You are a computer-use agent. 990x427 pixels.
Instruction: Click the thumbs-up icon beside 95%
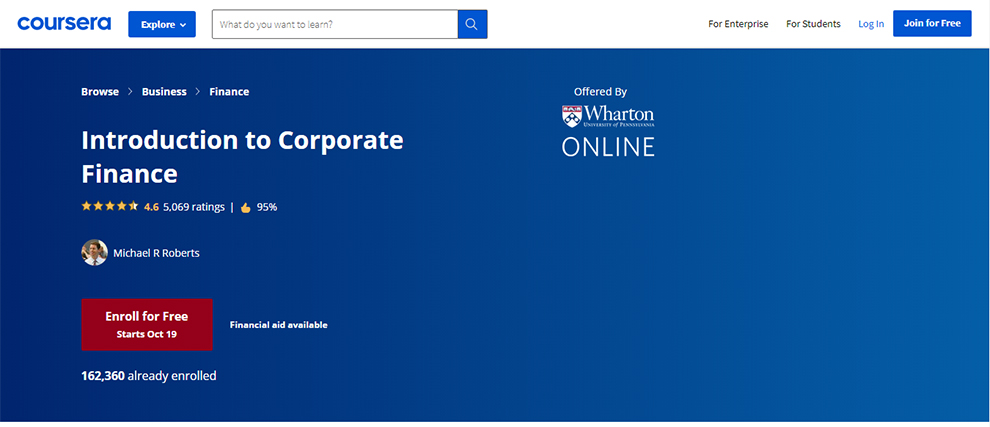point(246,207)
